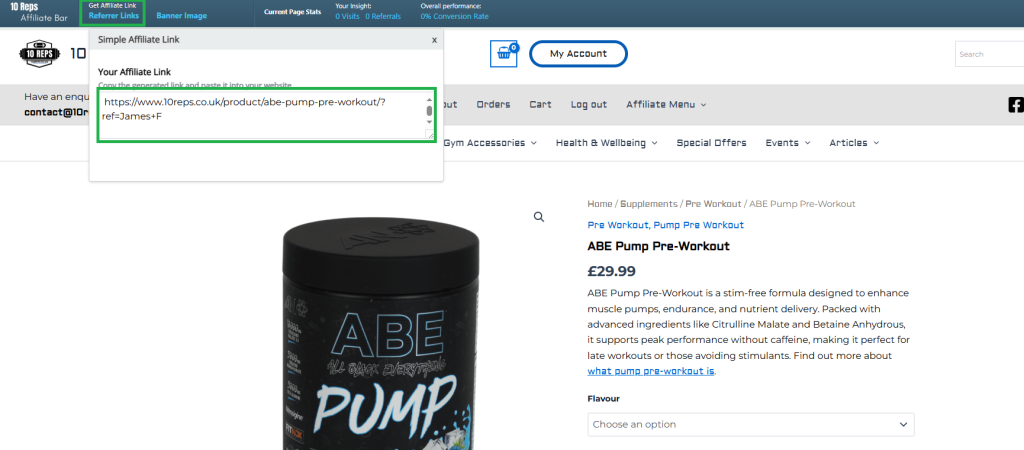Click the textarea scrollbar up arrow
1024x450 pixels.
coord(429,99)
